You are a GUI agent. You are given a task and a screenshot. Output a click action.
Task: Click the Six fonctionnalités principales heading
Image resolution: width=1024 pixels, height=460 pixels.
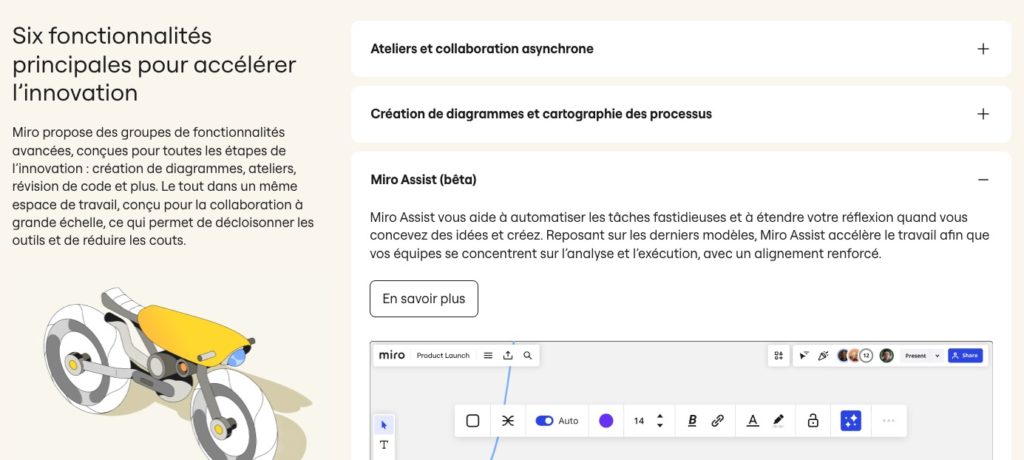click(x=154, y=64)
